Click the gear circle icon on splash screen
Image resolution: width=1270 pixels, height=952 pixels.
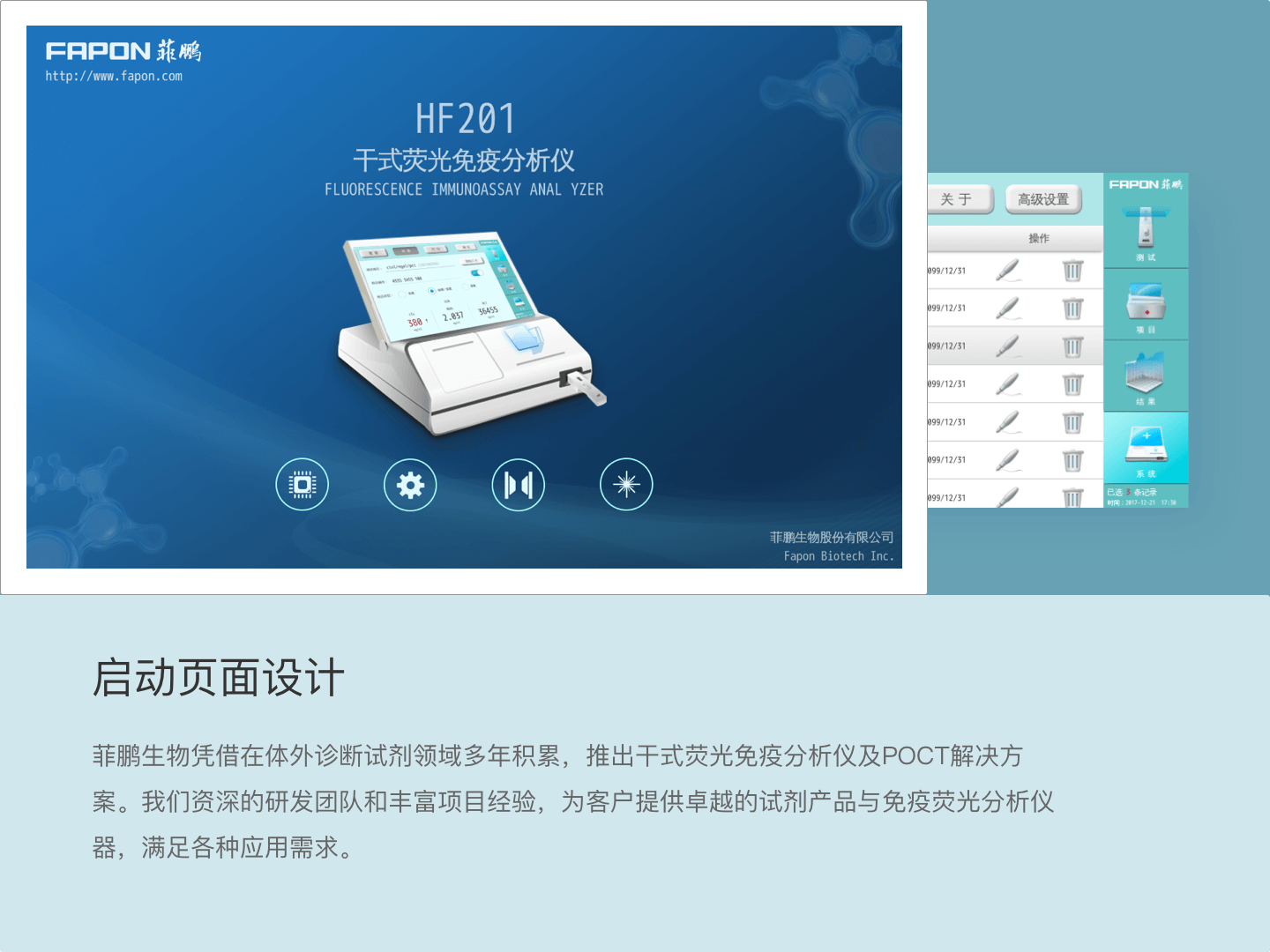tap(410, 484)
